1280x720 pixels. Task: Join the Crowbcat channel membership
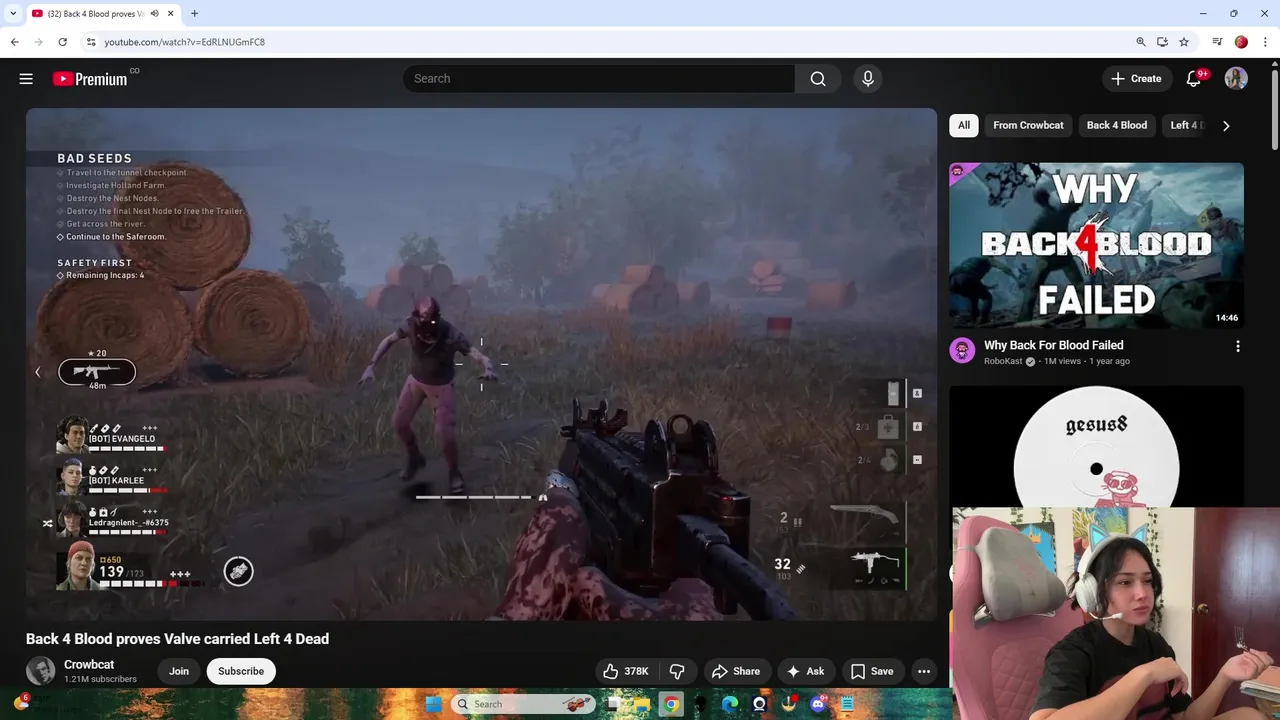coord(179,671)
